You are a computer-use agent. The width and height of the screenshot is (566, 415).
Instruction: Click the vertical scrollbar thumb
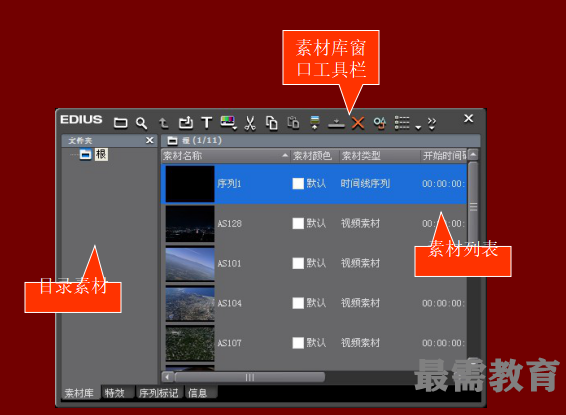473,207
